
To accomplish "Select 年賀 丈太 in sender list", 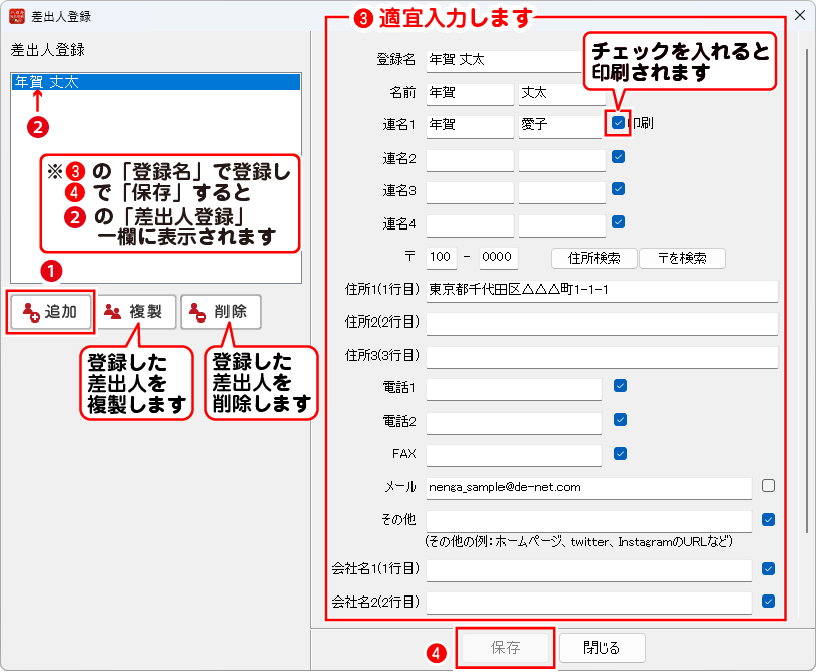I will click(46, 83).
